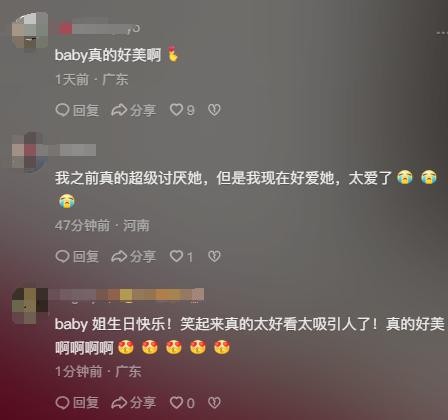Image resolution: width=448 pixels, height=420 pixels.
Task: Like the comment with 9 likes
Action: (x=182, y=110)
